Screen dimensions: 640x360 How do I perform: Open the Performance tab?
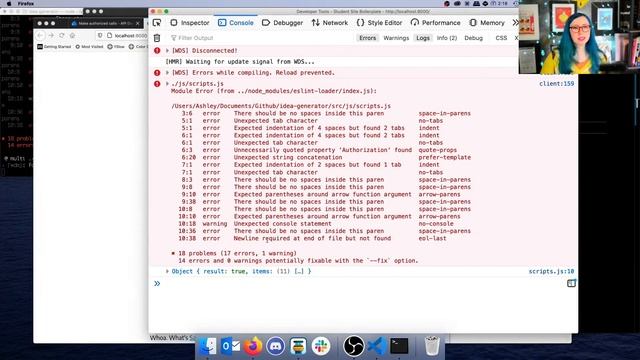coord(436,23)
